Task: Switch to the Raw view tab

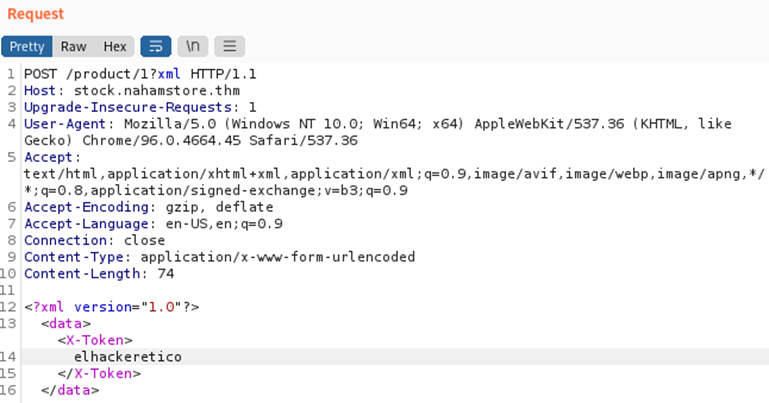Action: [73, 46]
